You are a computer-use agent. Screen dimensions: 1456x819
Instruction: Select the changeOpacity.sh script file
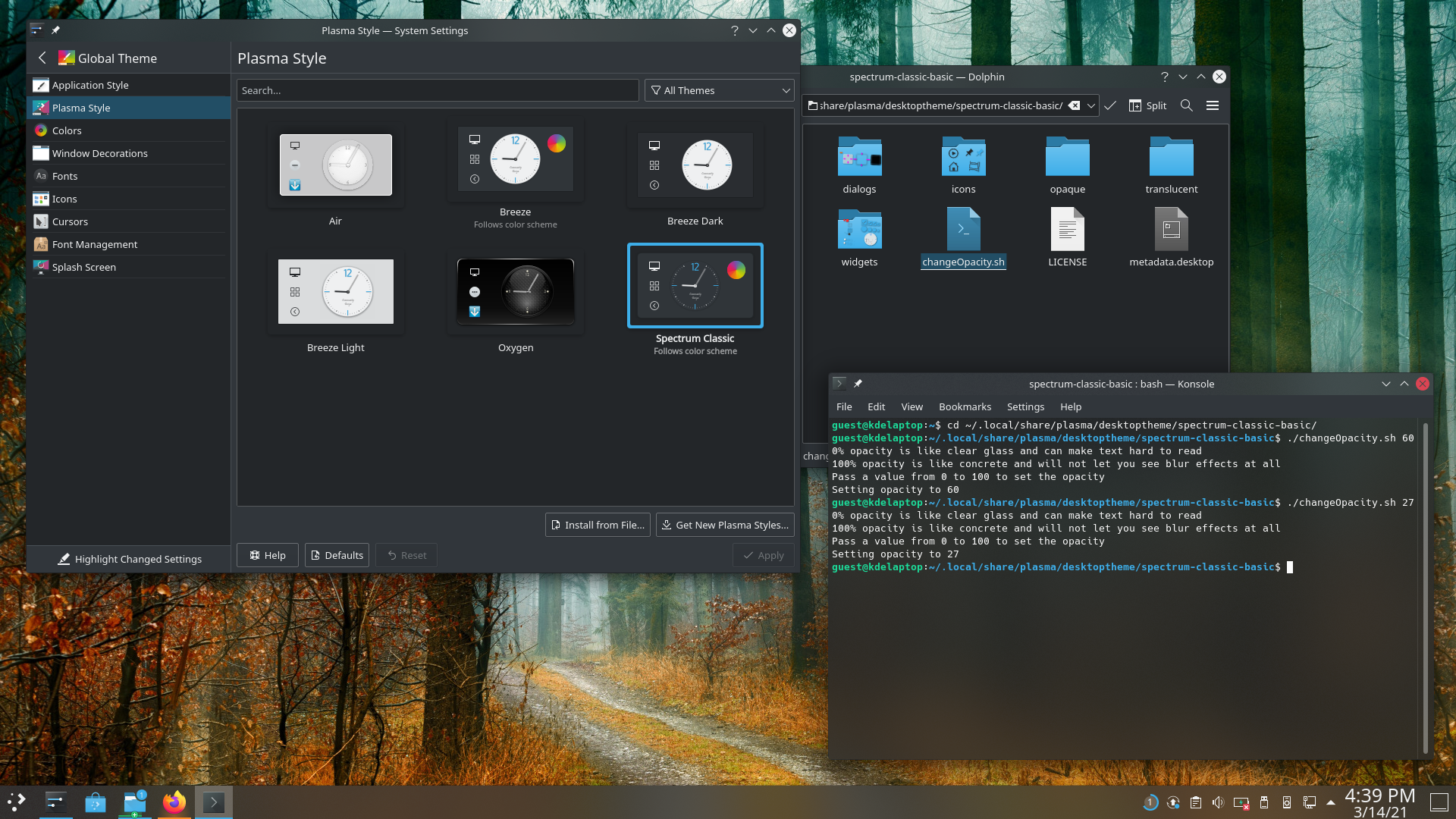963,238
